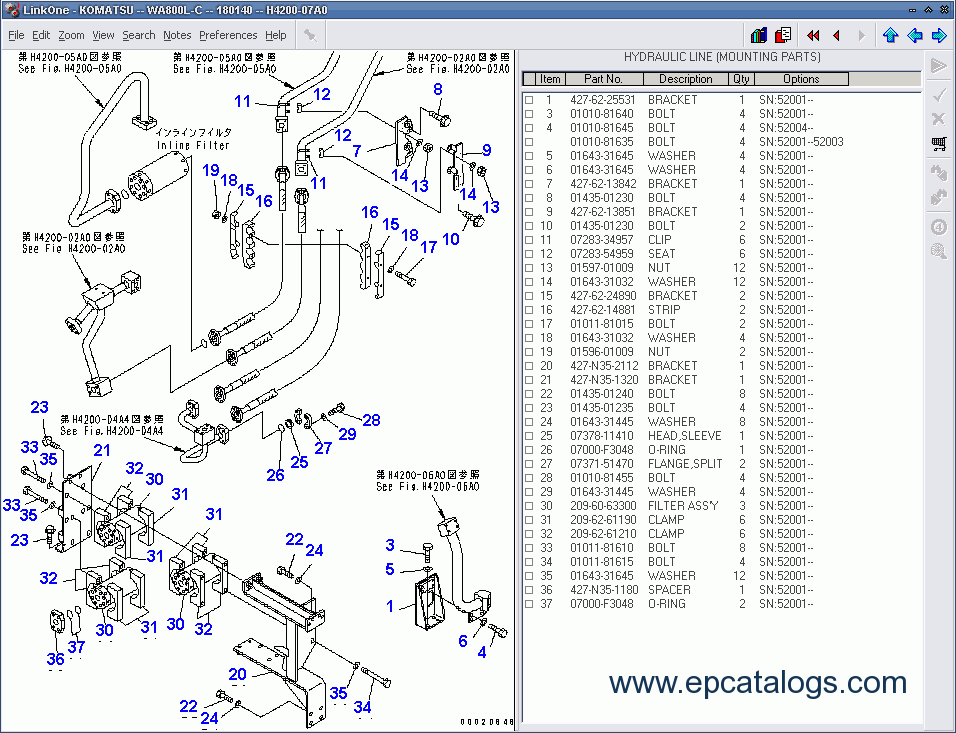Sort by the Options column header
Image resolution: width=956 pixels, height=733 pixels.
point(801,79)
